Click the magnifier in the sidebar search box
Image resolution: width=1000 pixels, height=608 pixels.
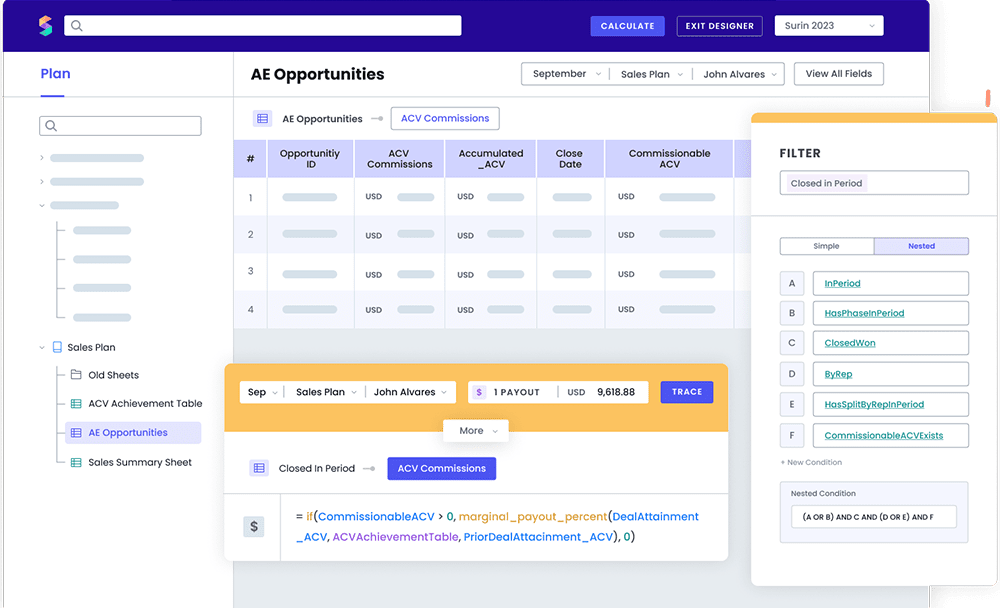pos(51,125)
